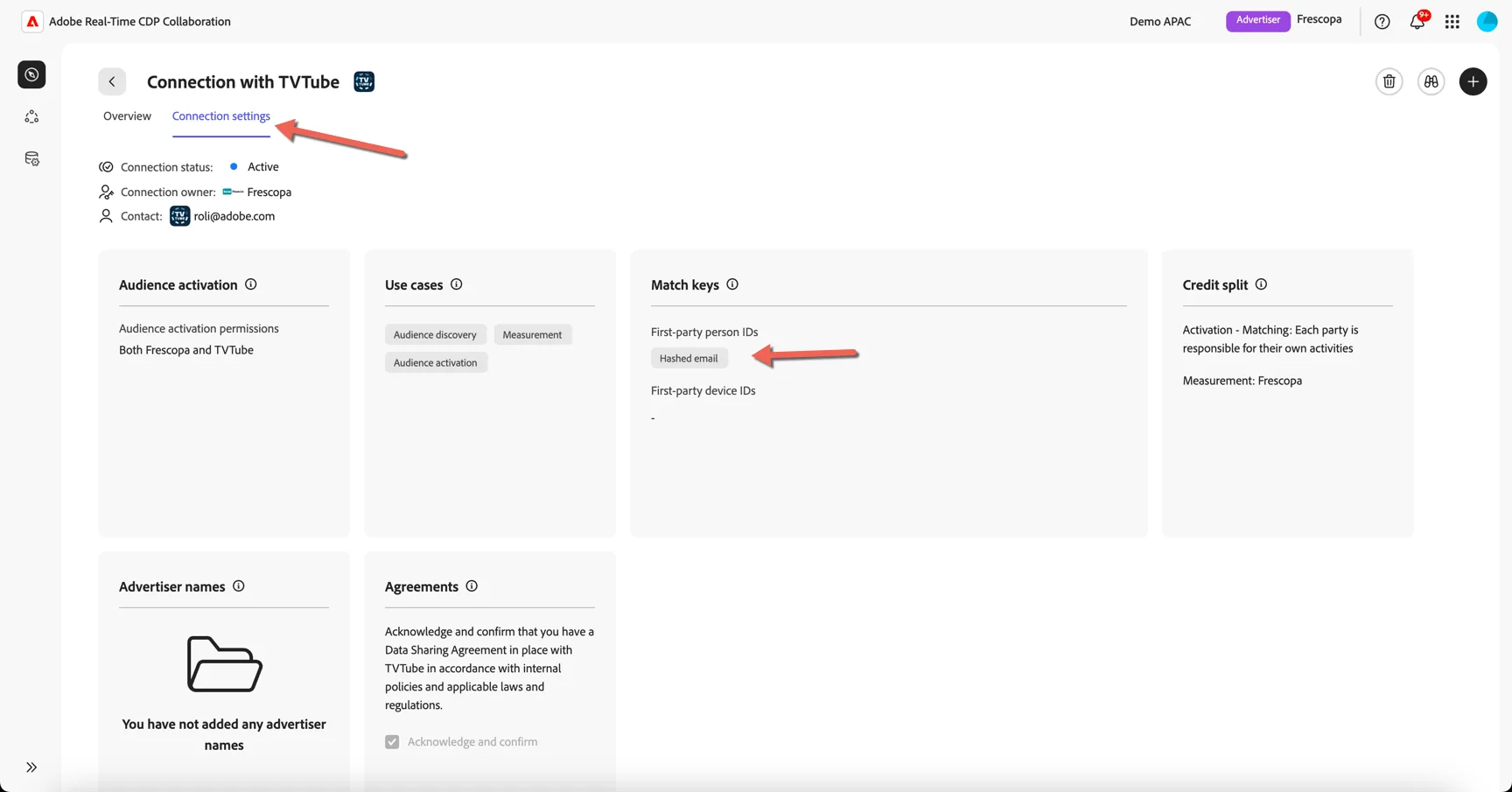Open the Advertiser role switcher badge
The height and width of the screenshot is (792, 1512).
pos(1258,20)
